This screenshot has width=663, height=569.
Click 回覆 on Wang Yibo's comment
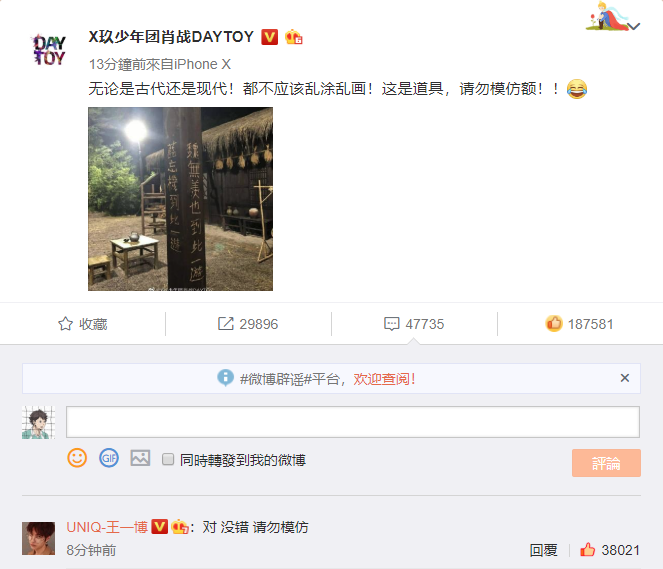pyautogui.click(x=543, y=550)
